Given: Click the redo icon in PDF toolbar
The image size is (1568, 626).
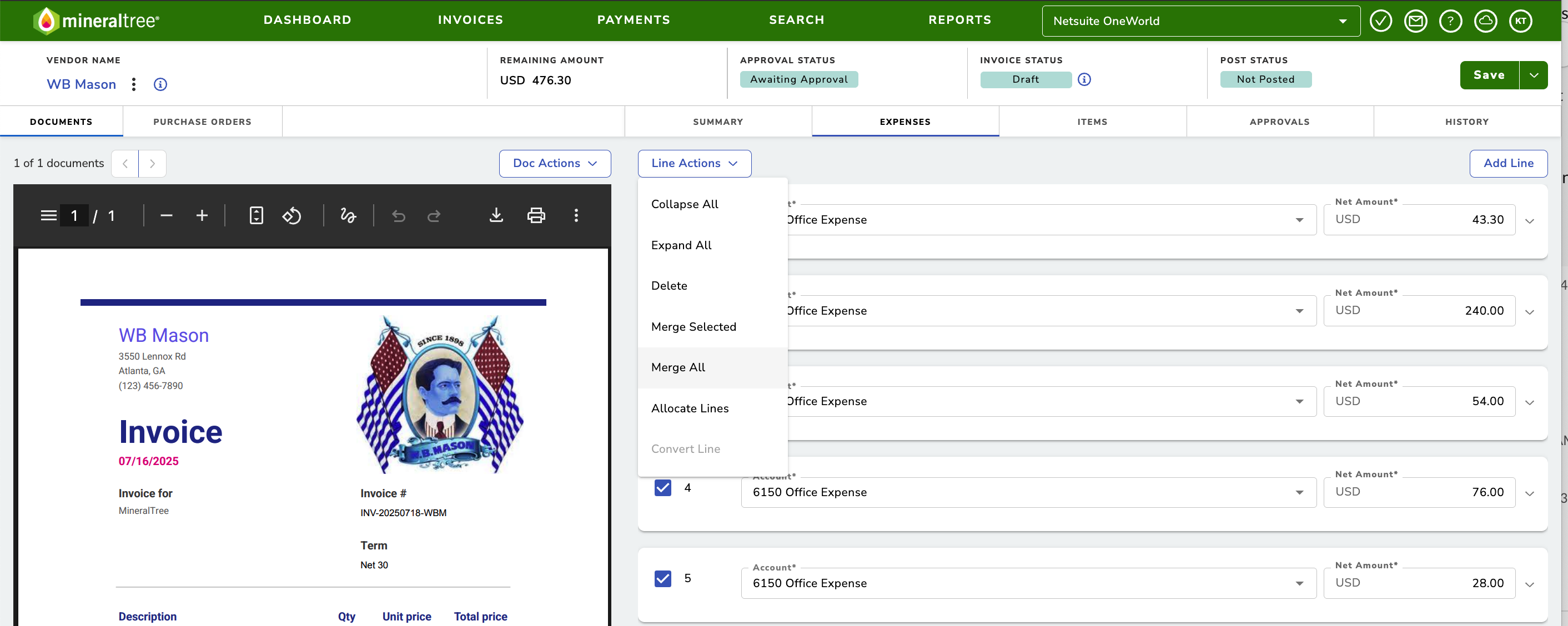Looking at the screenshot, I should (434, 215).
